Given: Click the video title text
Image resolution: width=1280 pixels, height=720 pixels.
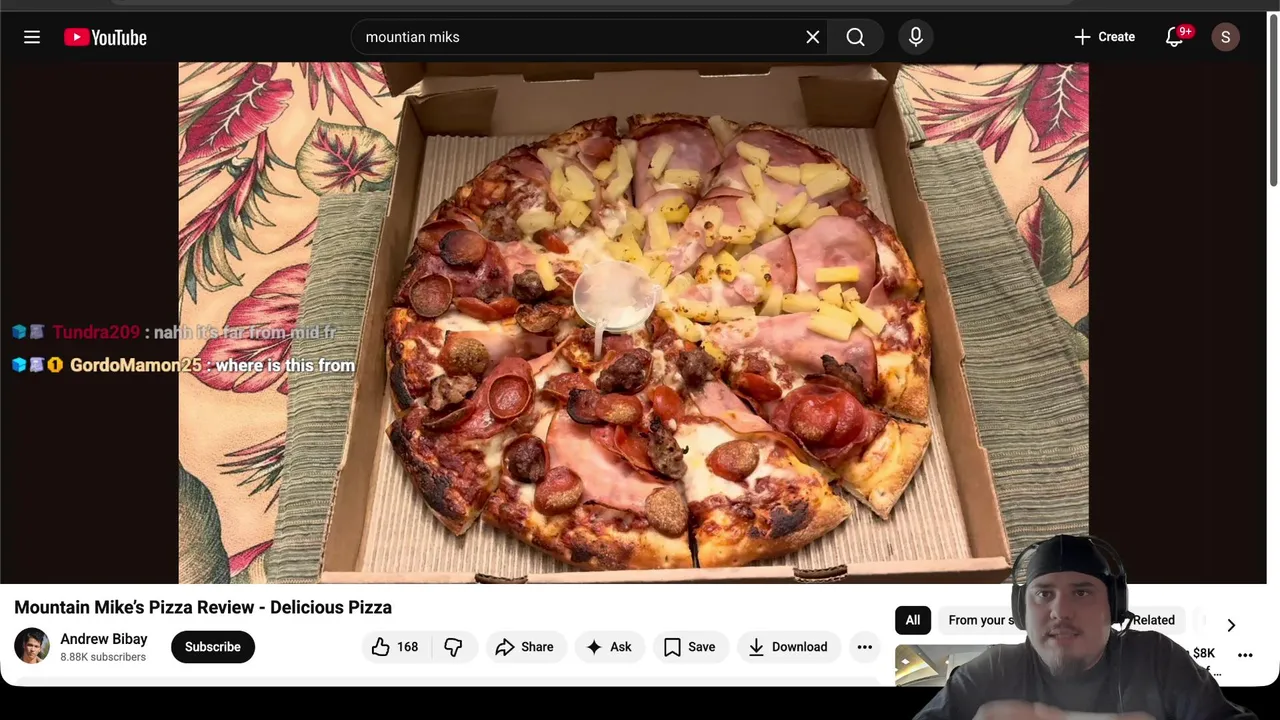Looking at the screenshot, I should 203,607.
